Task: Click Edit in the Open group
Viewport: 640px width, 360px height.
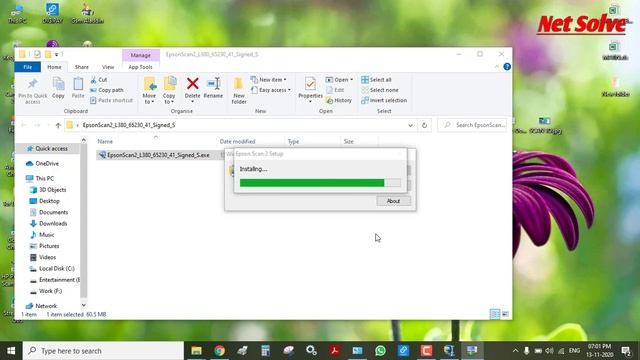Action: coord(335,90)
